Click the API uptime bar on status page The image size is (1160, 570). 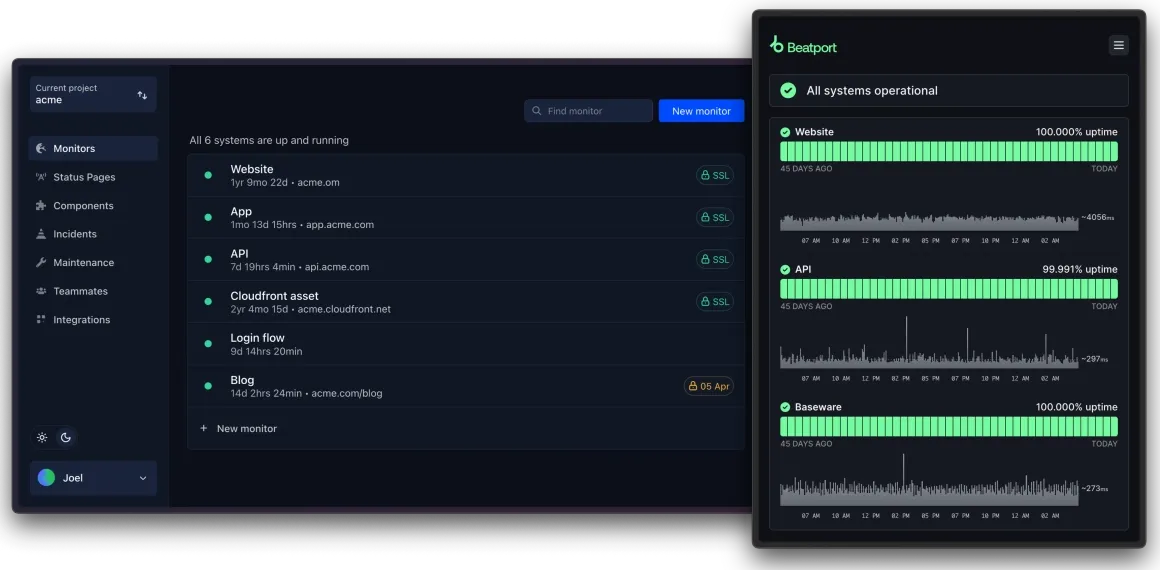point(948,289)
